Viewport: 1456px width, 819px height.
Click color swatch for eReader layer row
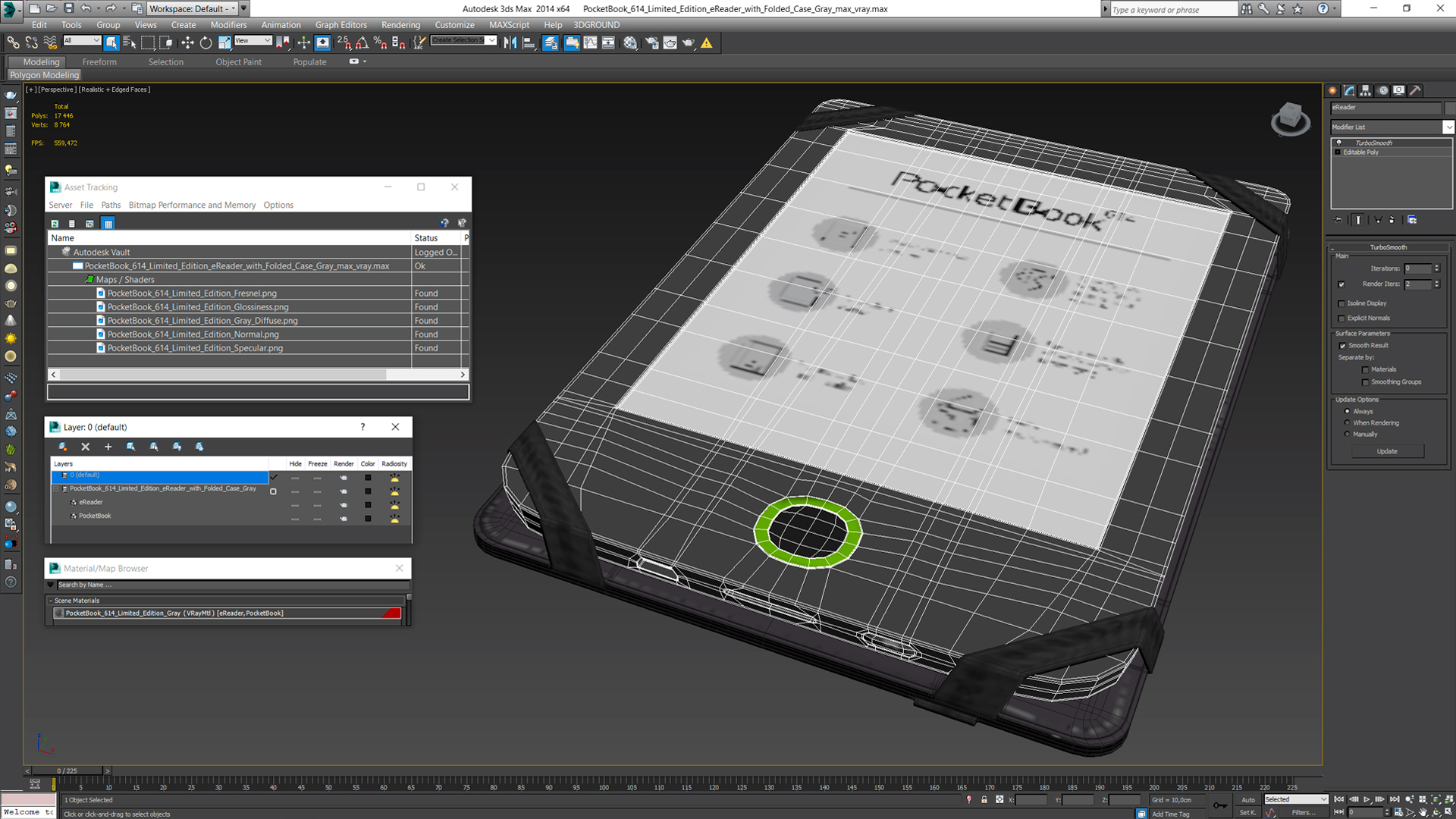pyautogui.click(x=368, y=505)
